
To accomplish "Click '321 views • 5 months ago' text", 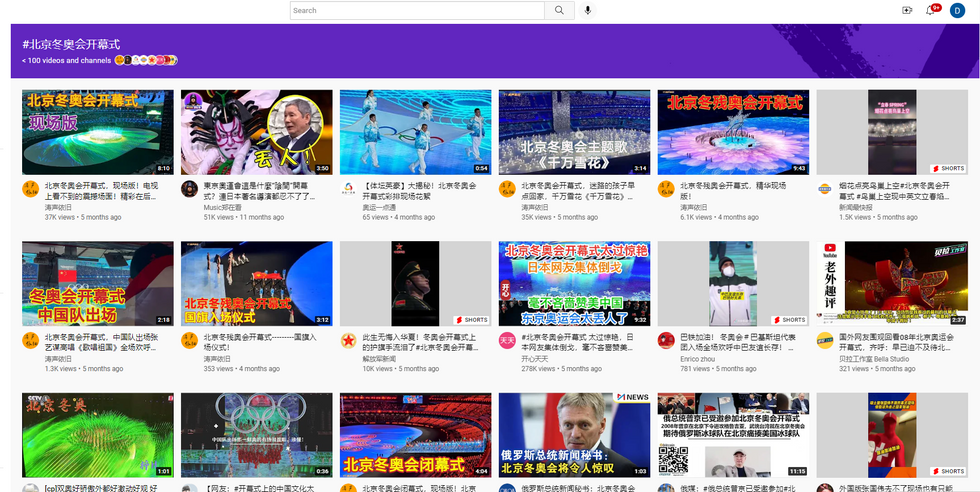I will 877,369.
